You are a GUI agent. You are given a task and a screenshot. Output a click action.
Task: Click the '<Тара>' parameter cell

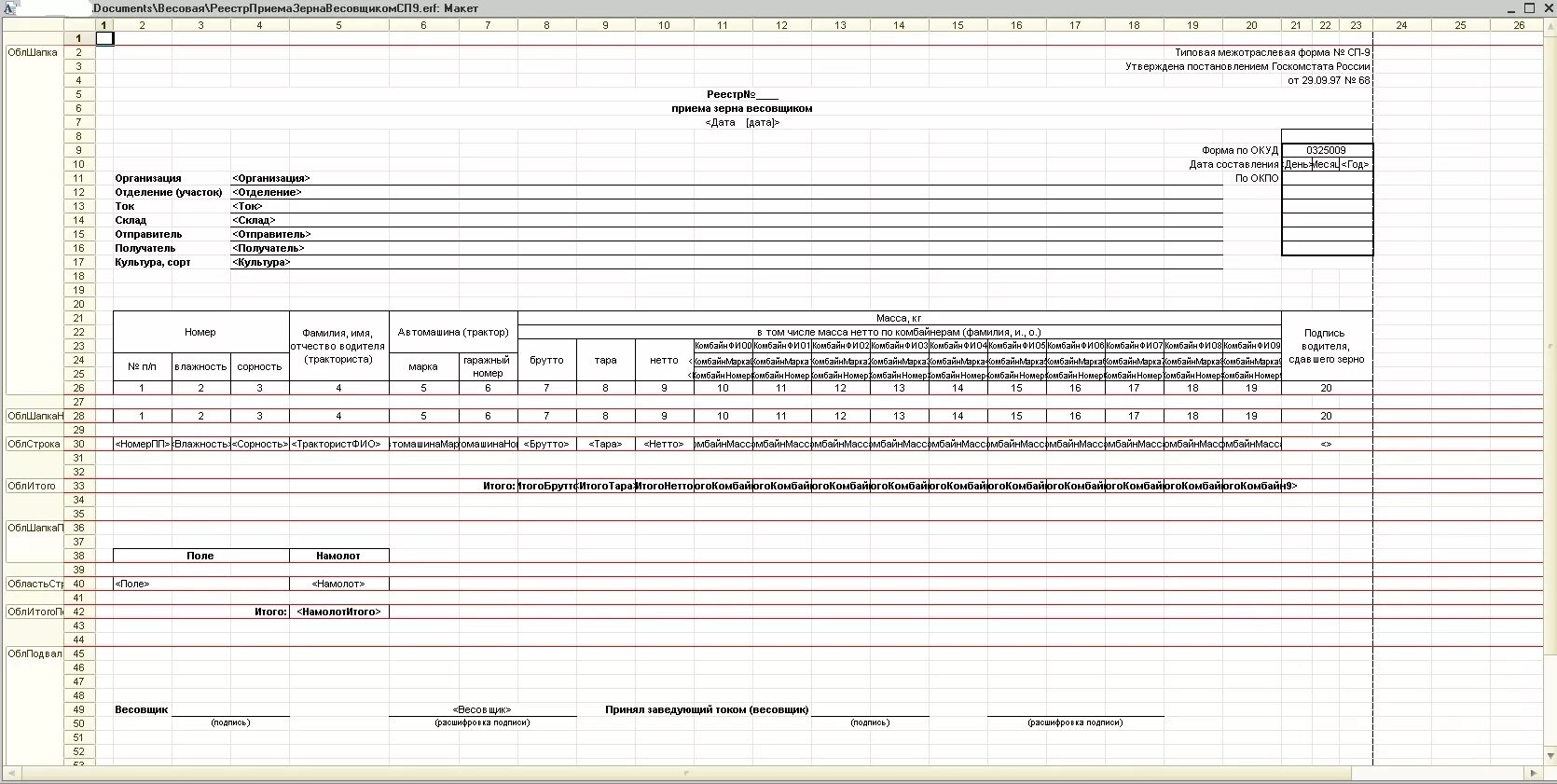605,444
